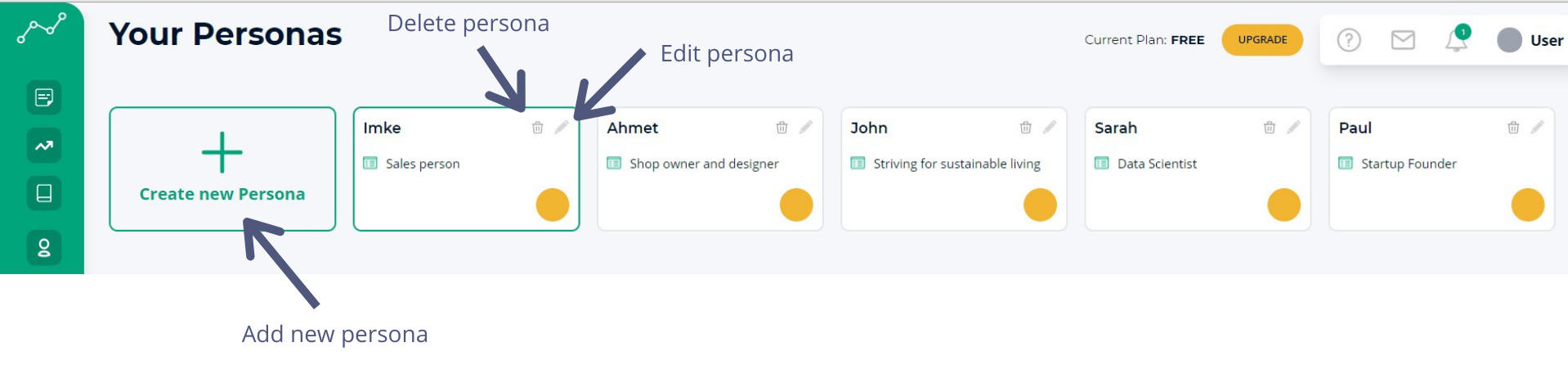Open the persona icon in sidebar
The image size is (1568, 374).
44,248
